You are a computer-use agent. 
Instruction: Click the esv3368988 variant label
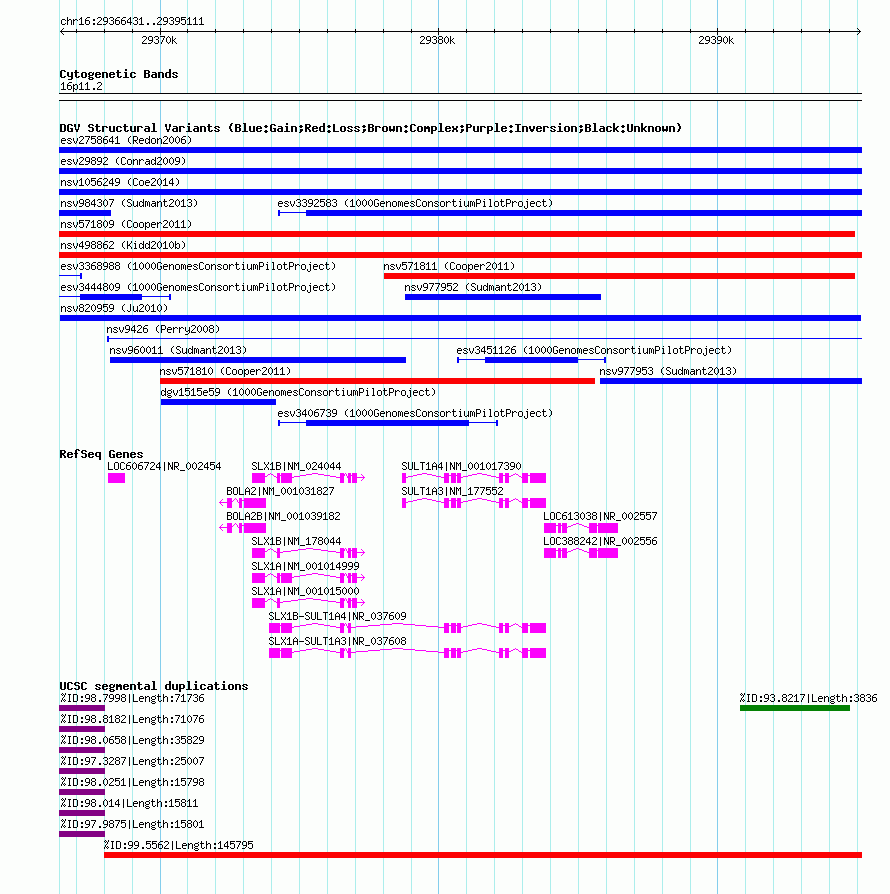click(198, 266)
